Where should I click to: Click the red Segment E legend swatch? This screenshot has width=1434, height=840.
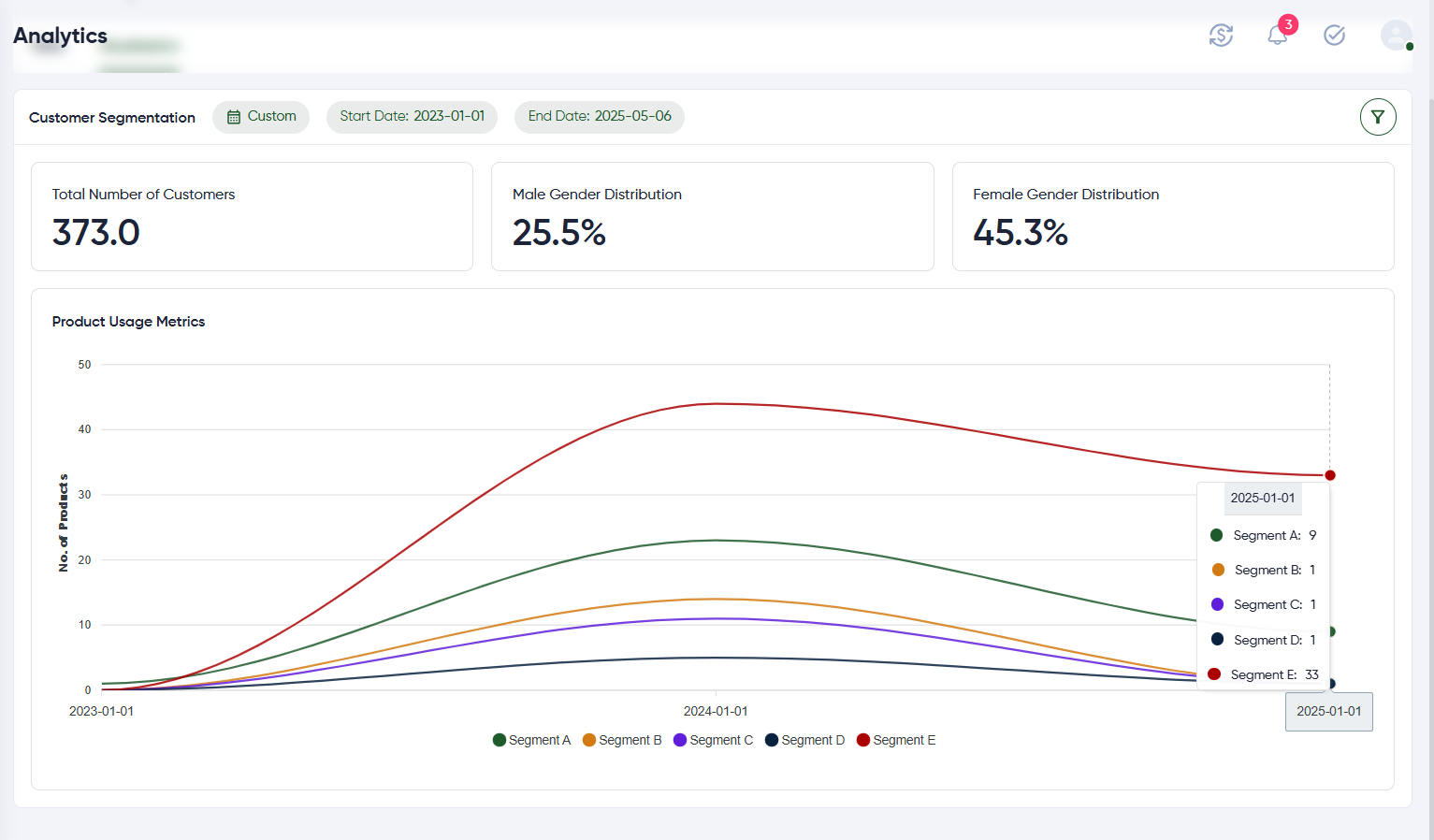point(863,740)
